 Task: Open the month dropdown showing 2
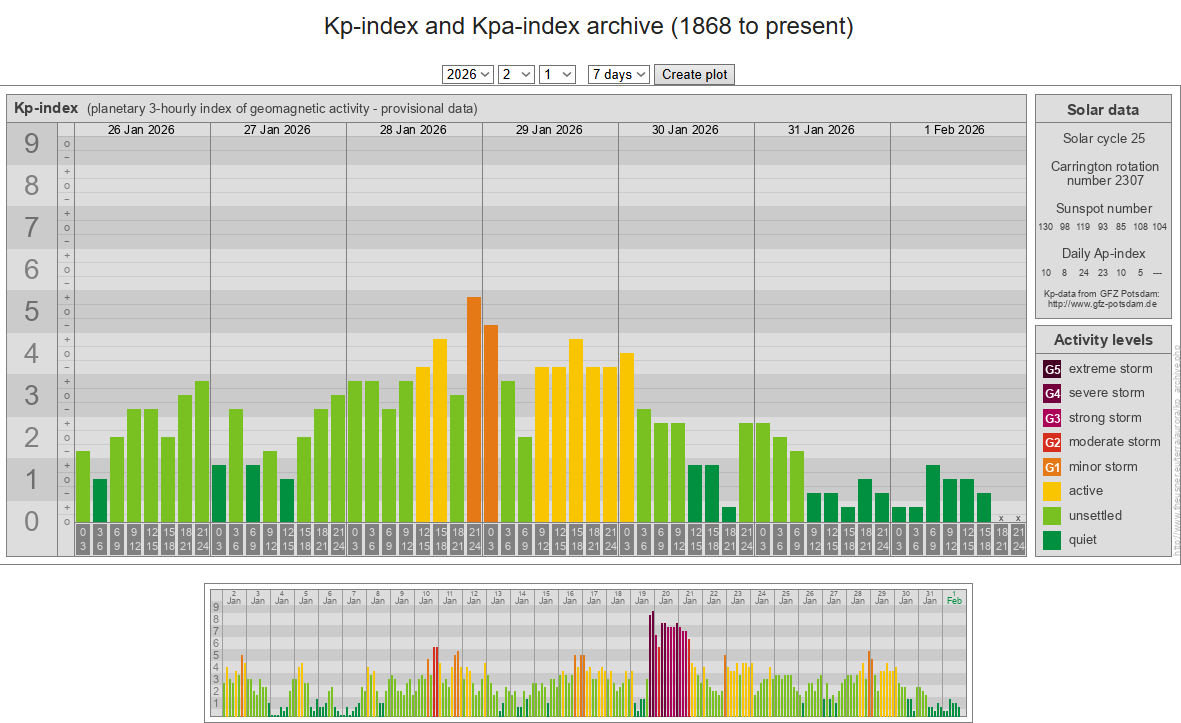coord(516,74)
